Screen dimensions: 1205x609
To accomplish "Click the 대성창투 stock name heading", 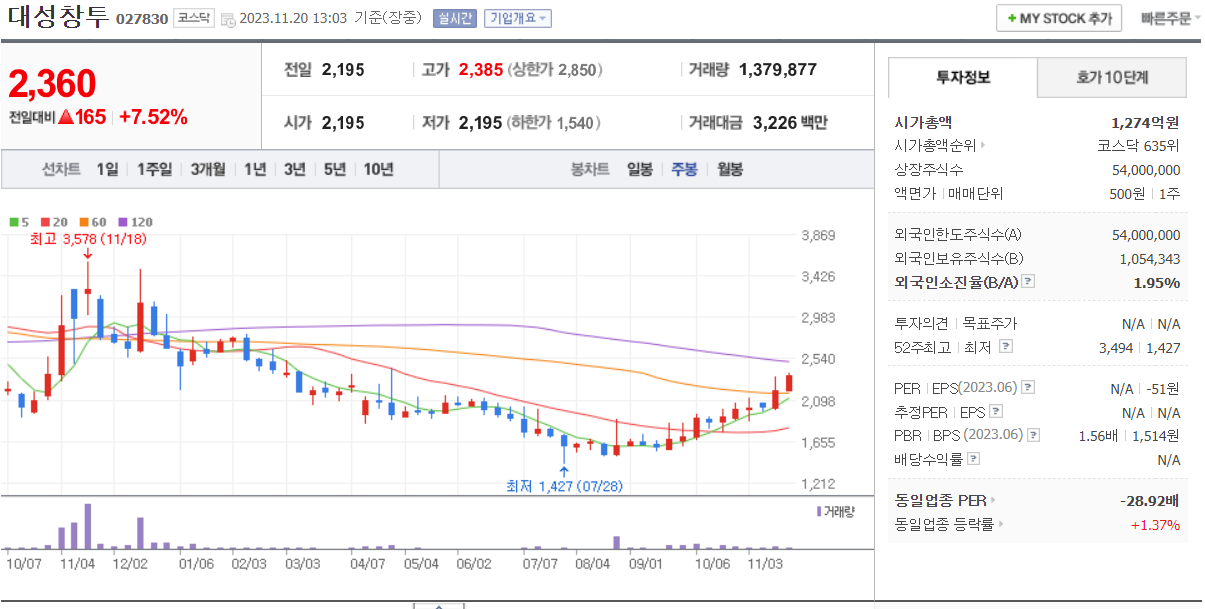I will 57,18.
